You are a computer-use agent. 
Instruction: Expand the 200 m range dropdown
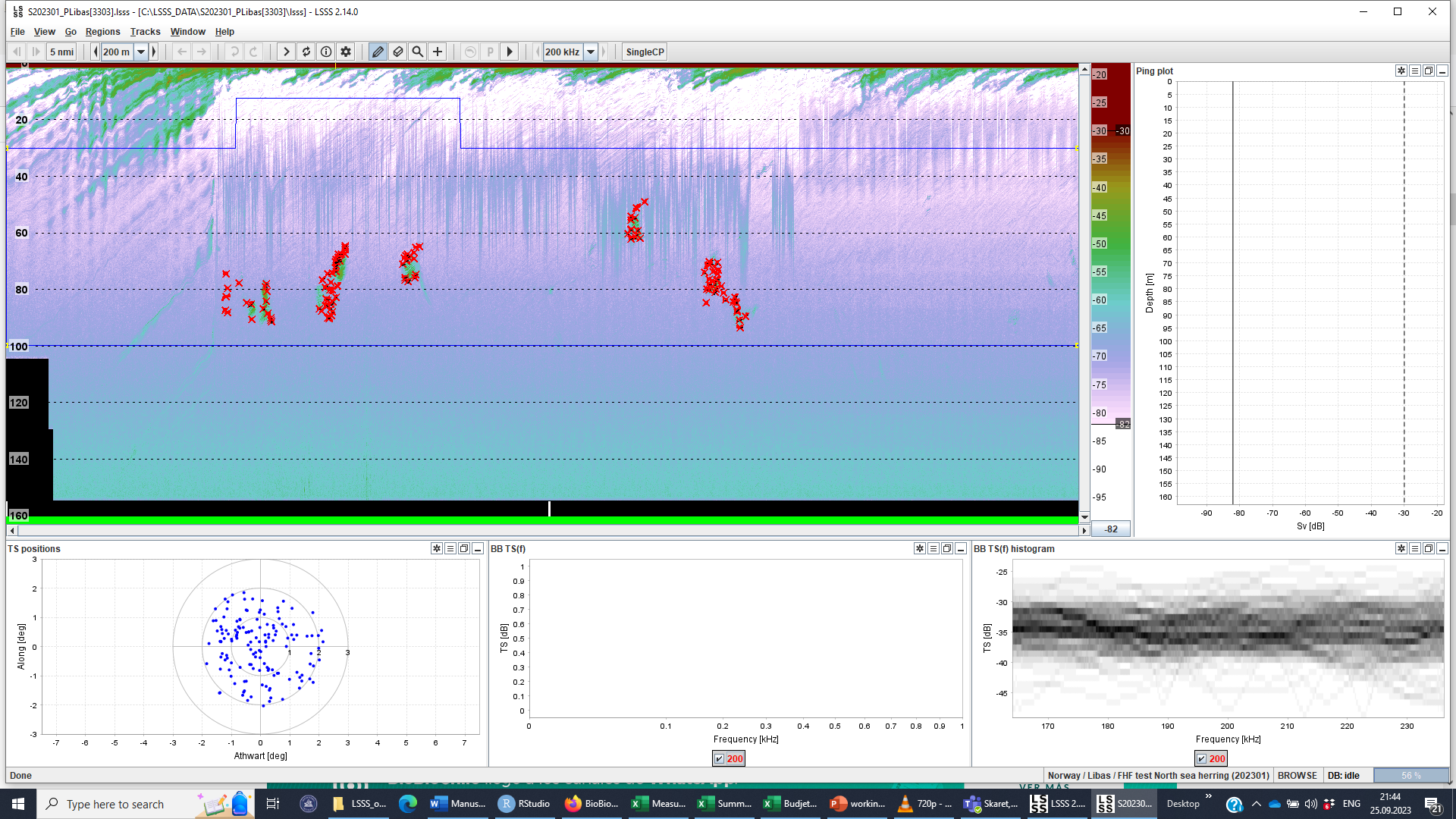141,52
